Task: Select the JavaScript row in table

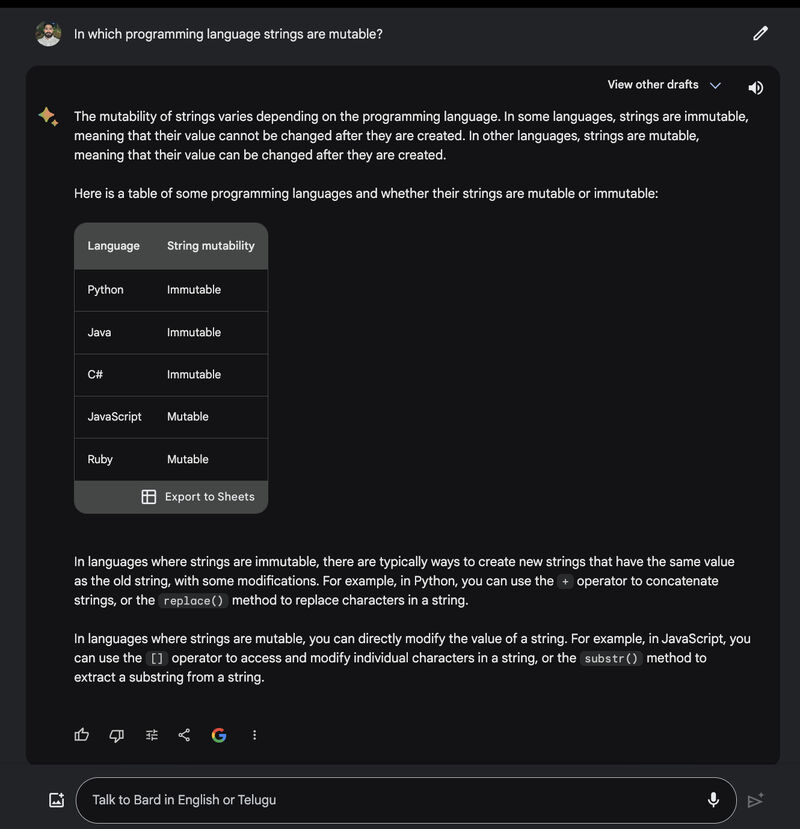Action: pos(171,417)
